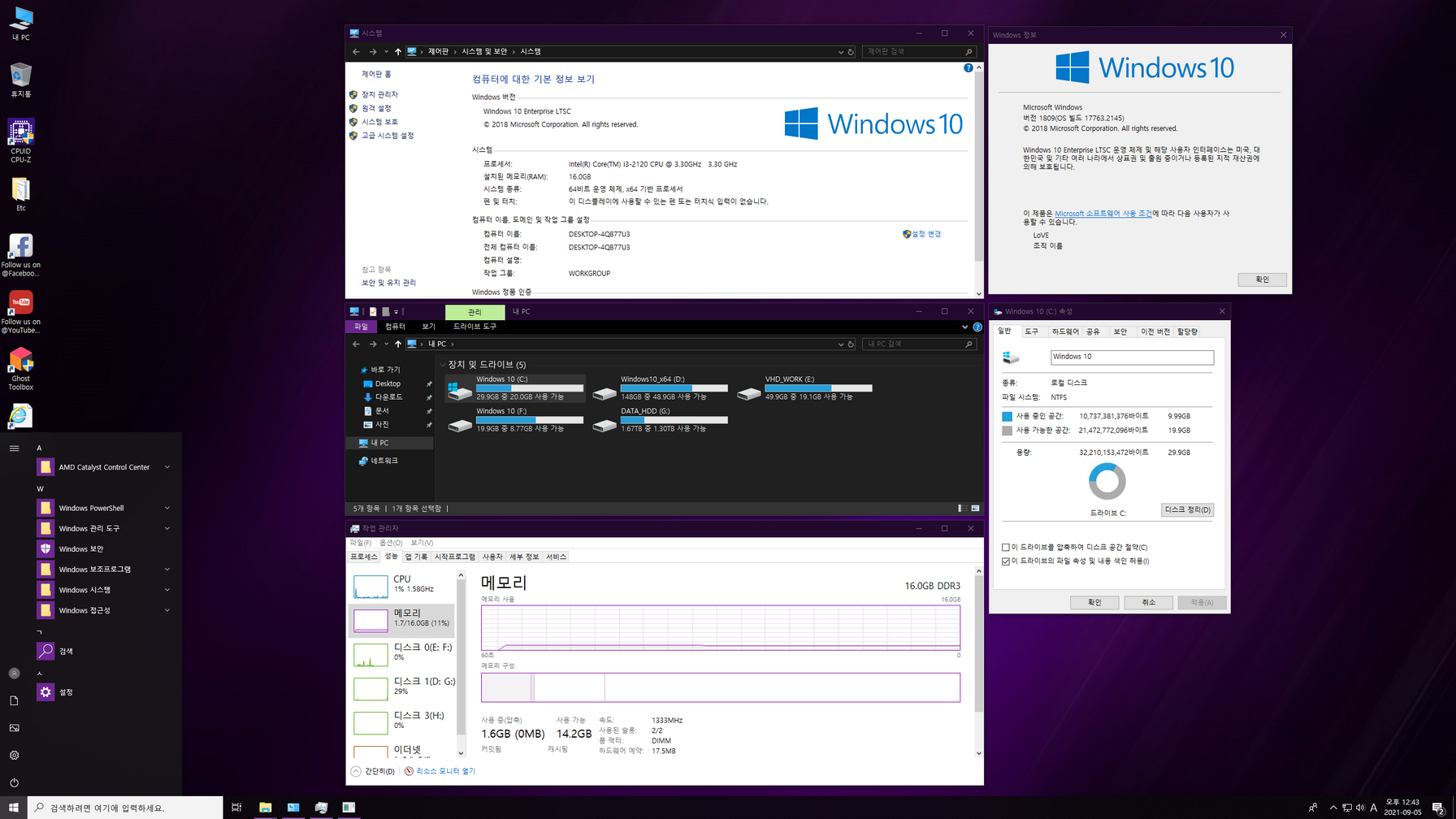Image resolution: width=1456 pixels, height=819 pixels.
Task: Select Windows10_x64 (D:) drive
Action: (660, 388)
